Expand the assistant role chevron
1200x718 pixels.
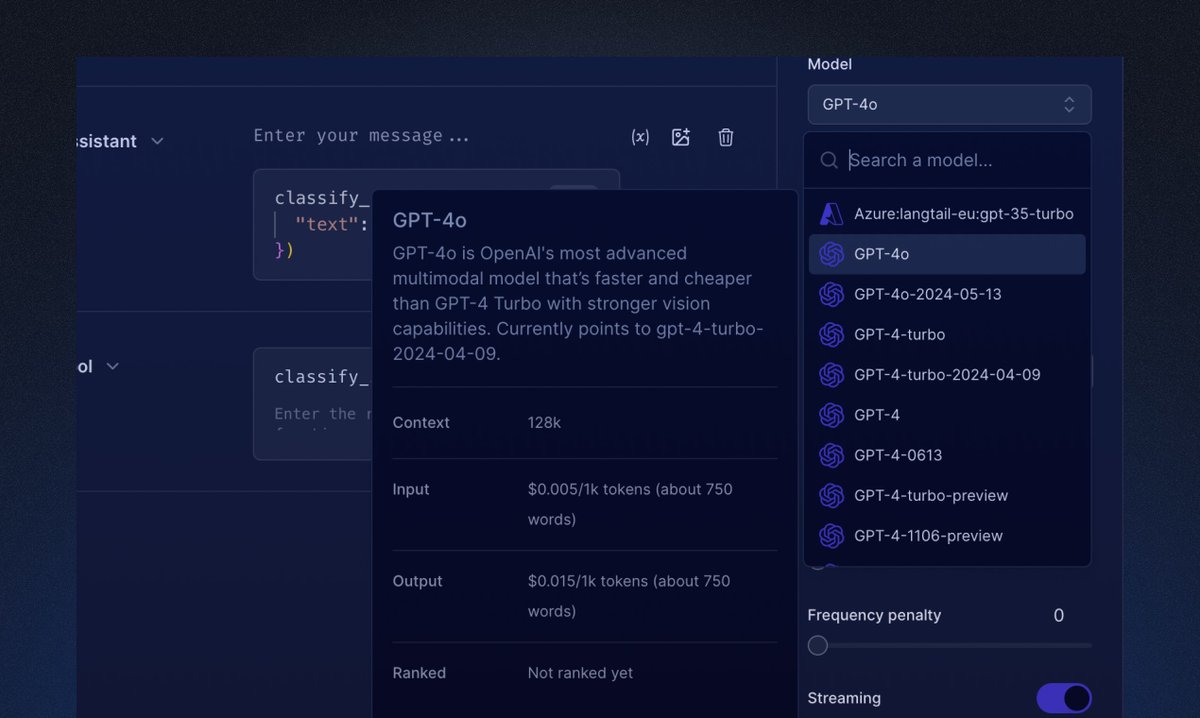pos(157,141)
